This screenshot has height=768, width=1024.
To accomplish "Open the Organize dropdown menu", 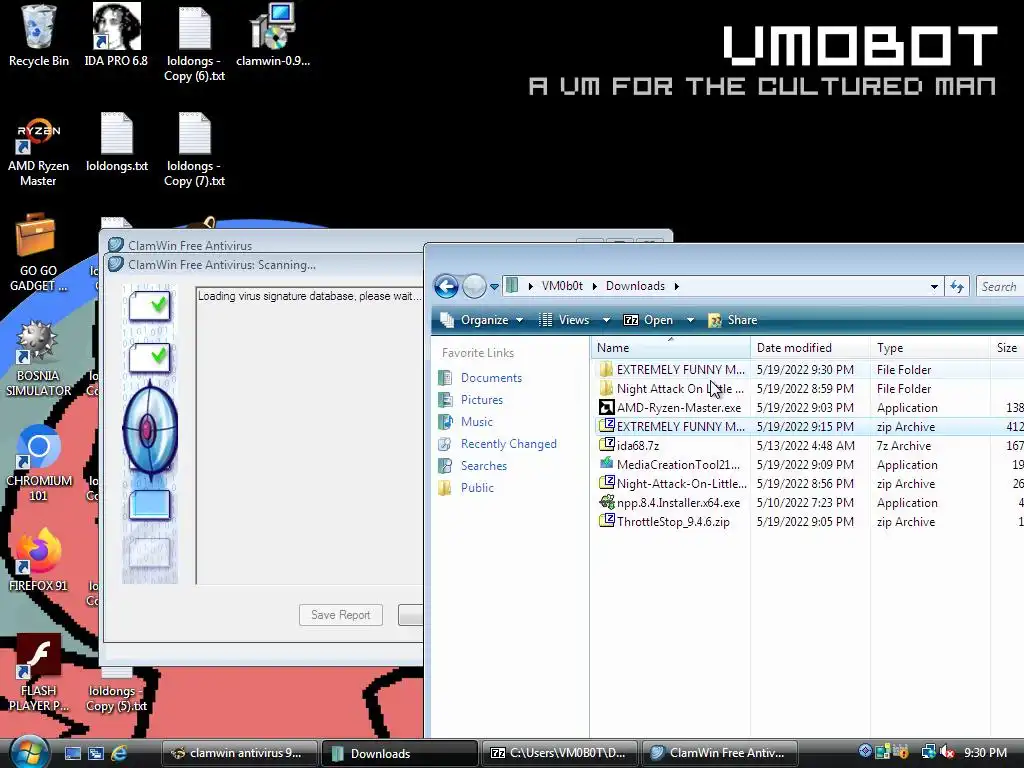I will point(482,320).
